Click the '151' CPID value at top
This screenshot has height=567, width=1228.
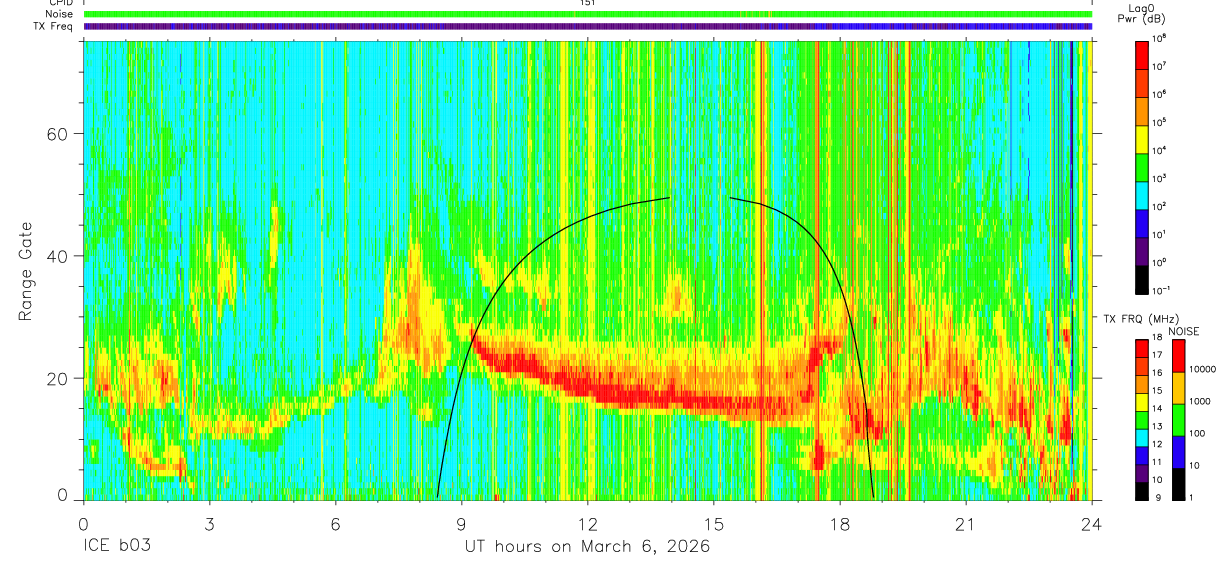click(x=588, y=3)
